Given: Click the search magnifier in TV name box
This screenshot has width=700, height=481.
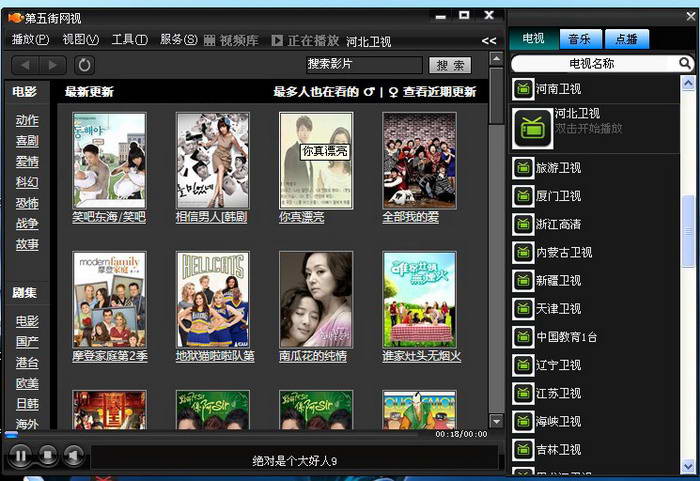Looking at the screenshot, I should coord(684,63).
